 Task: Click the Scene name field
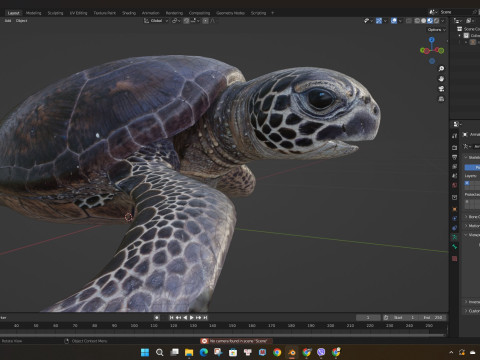tap(455, 12)
